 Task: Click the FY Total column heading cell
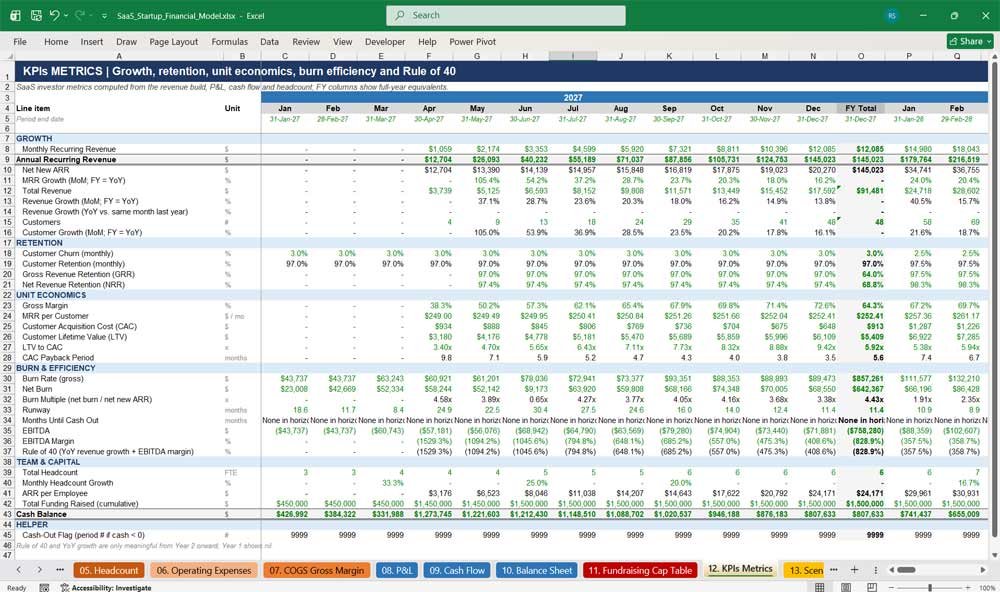pyautogui.click(x=860, y=108)
